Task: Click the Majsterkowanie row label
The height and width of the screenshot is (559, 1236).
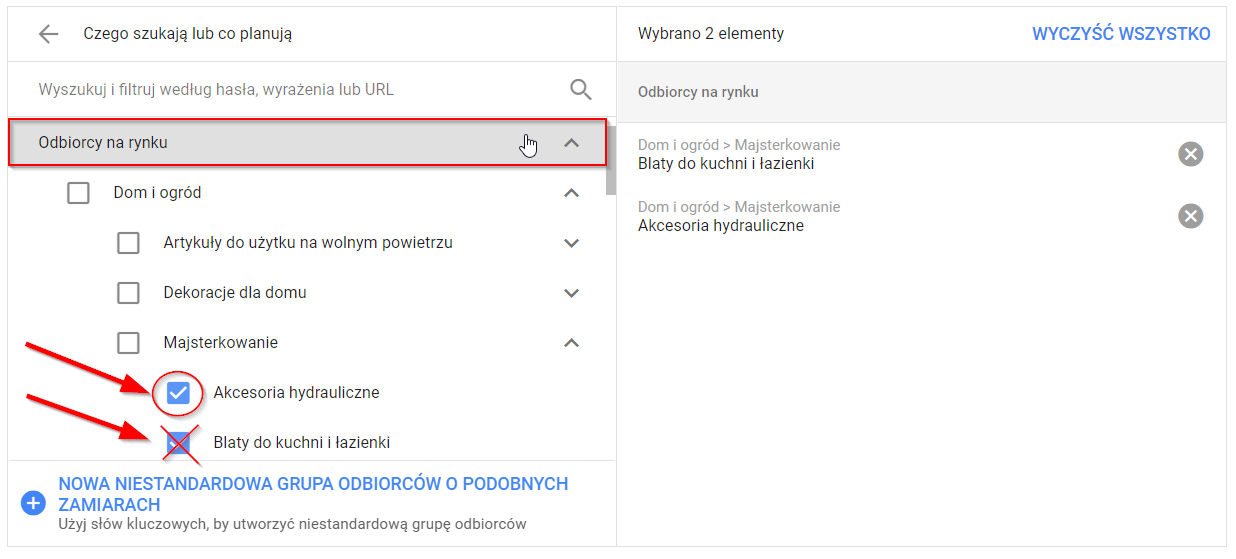Action: point(220,343)
